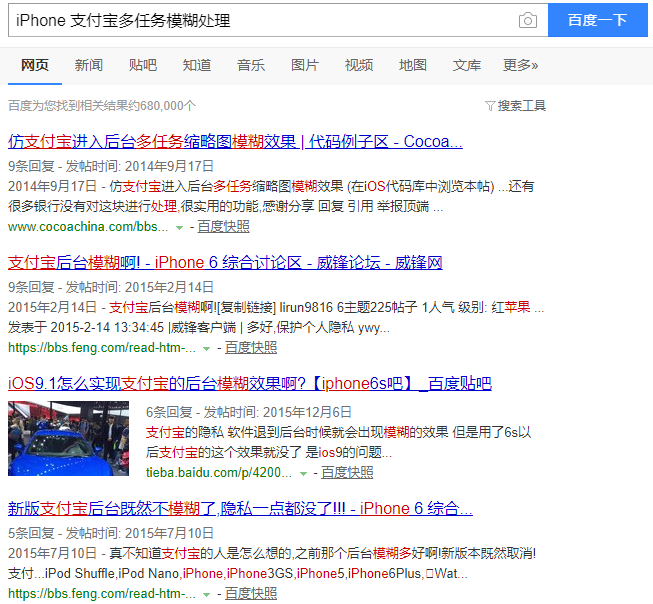Open 百度快照 for the tieba result
The image size is (653, 604).
click(x=347, y=472)
